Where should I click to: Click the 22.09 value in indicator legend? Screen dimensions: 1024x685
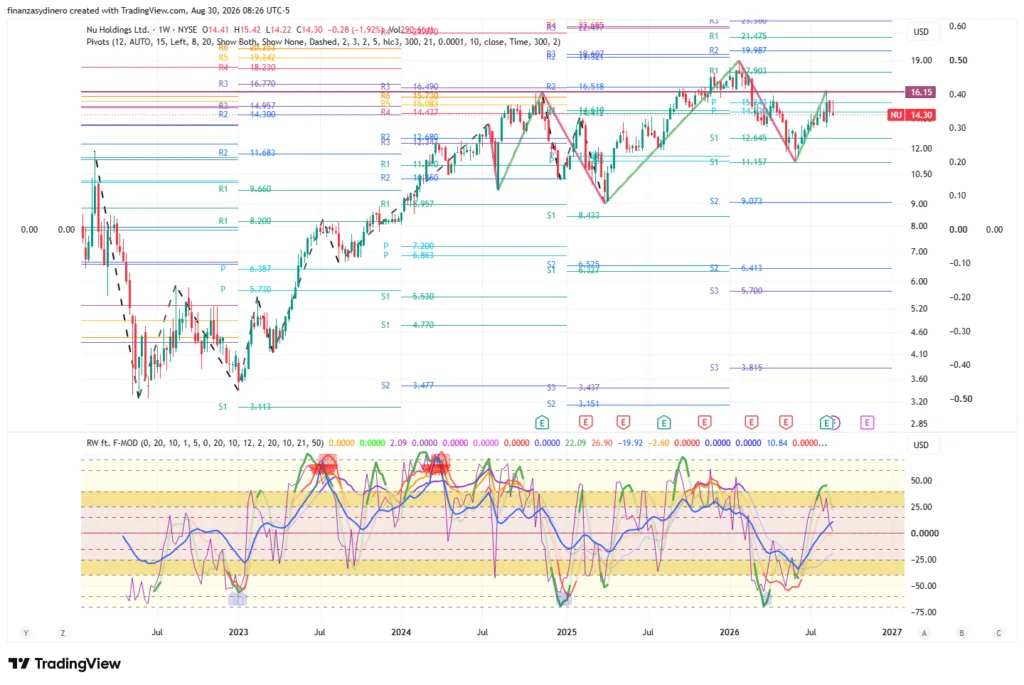tap(575, 443)
